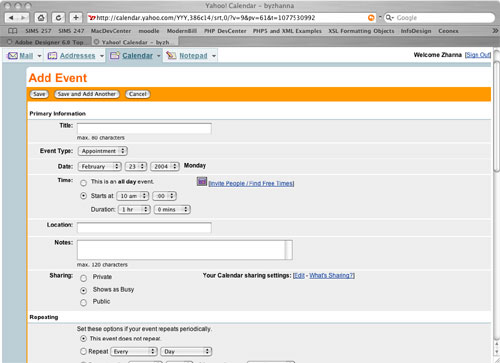Image resolution: width=500 pixels, height=363 pixels.
Task: Click the browser back arrow
Action: pyautogui.click(x=11, y=18)
